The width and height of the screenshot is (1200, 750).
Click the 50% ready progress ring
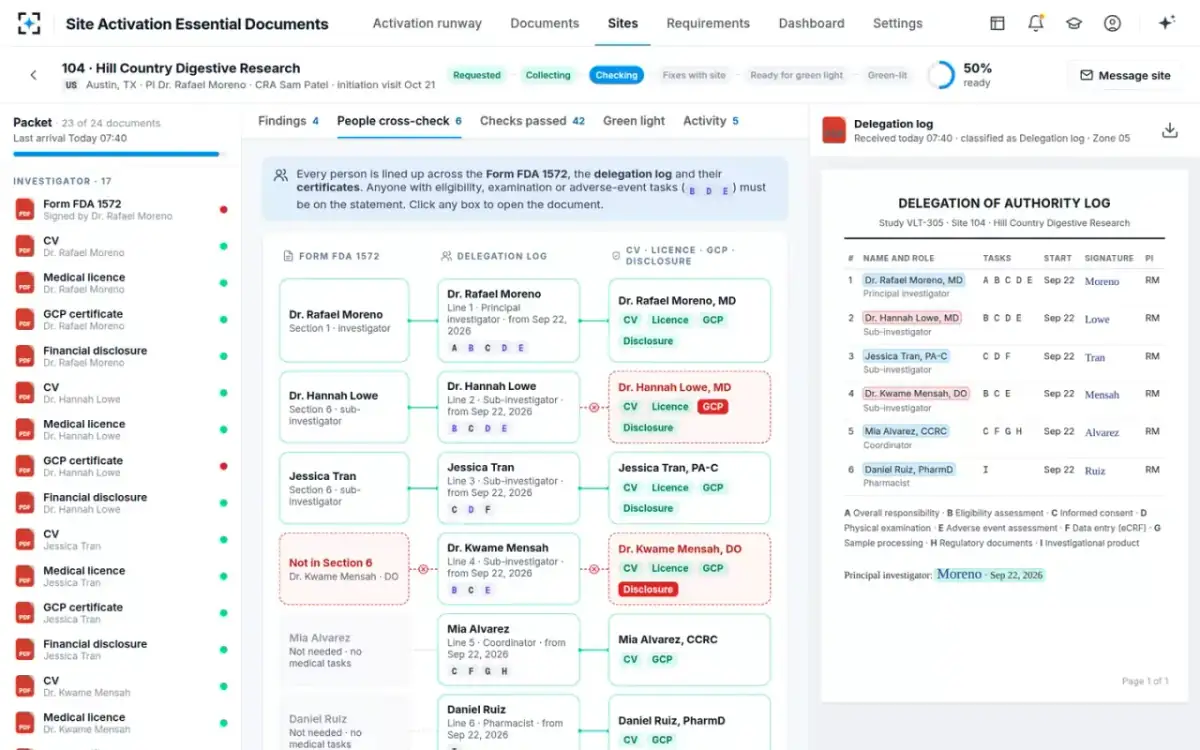[x=941, y=75]
